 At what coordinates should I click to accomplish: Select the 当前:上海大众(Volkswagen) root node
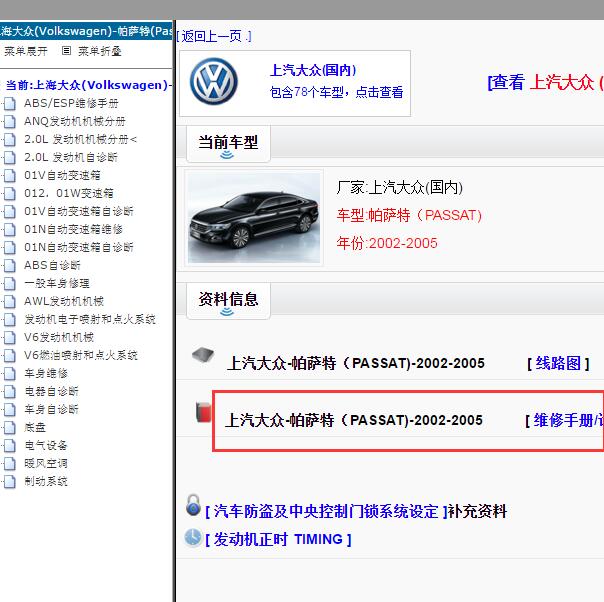[89, 85]
